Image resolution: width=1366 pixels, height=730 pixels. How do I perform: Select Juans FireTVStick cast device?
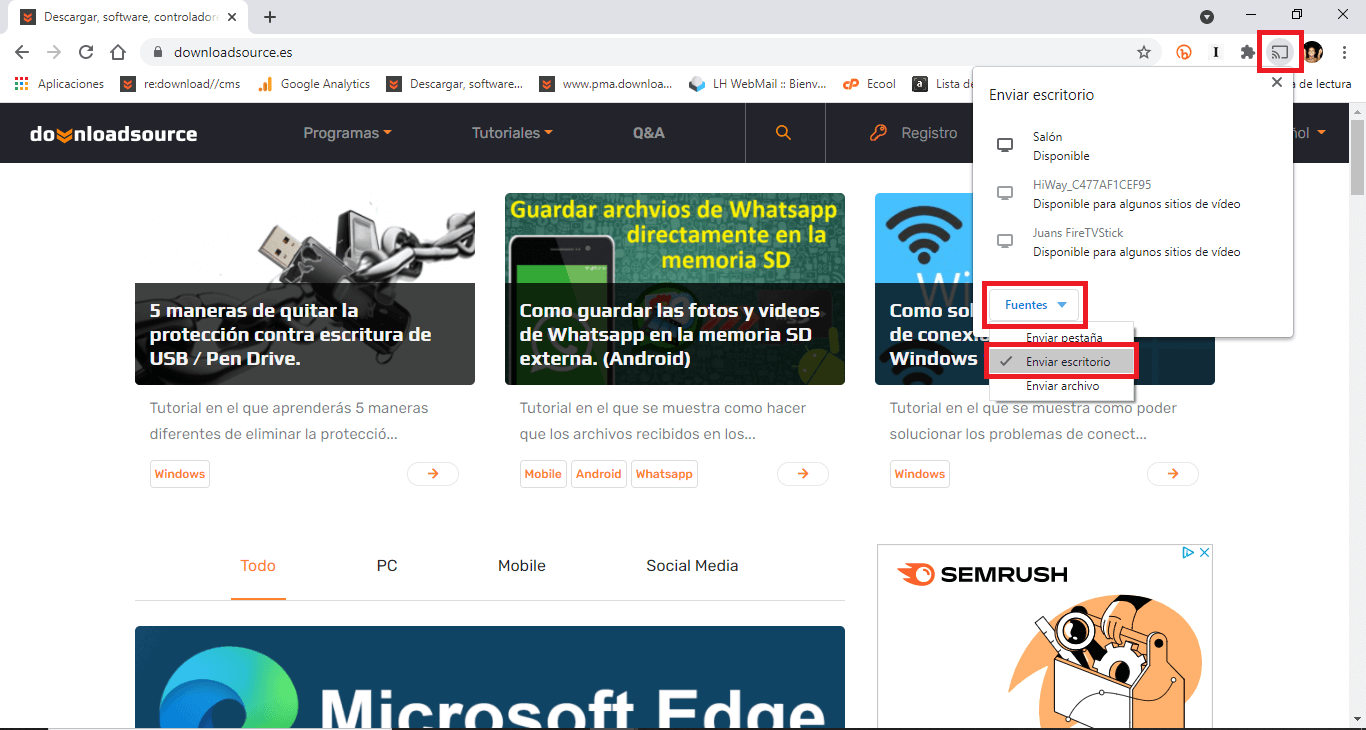(1132, 242)
